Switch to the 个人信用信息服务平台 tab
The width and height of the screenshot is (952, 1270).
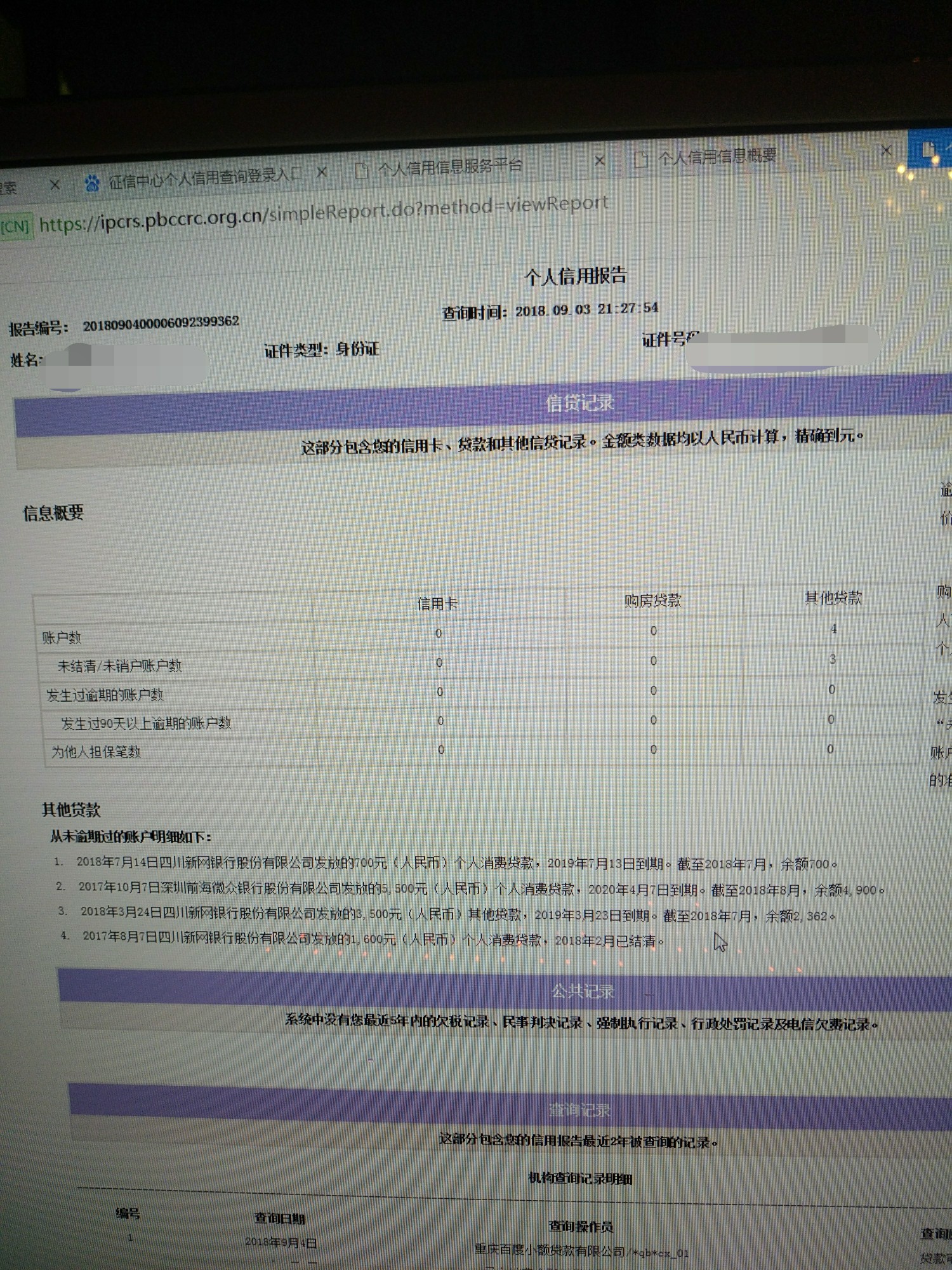449,168
